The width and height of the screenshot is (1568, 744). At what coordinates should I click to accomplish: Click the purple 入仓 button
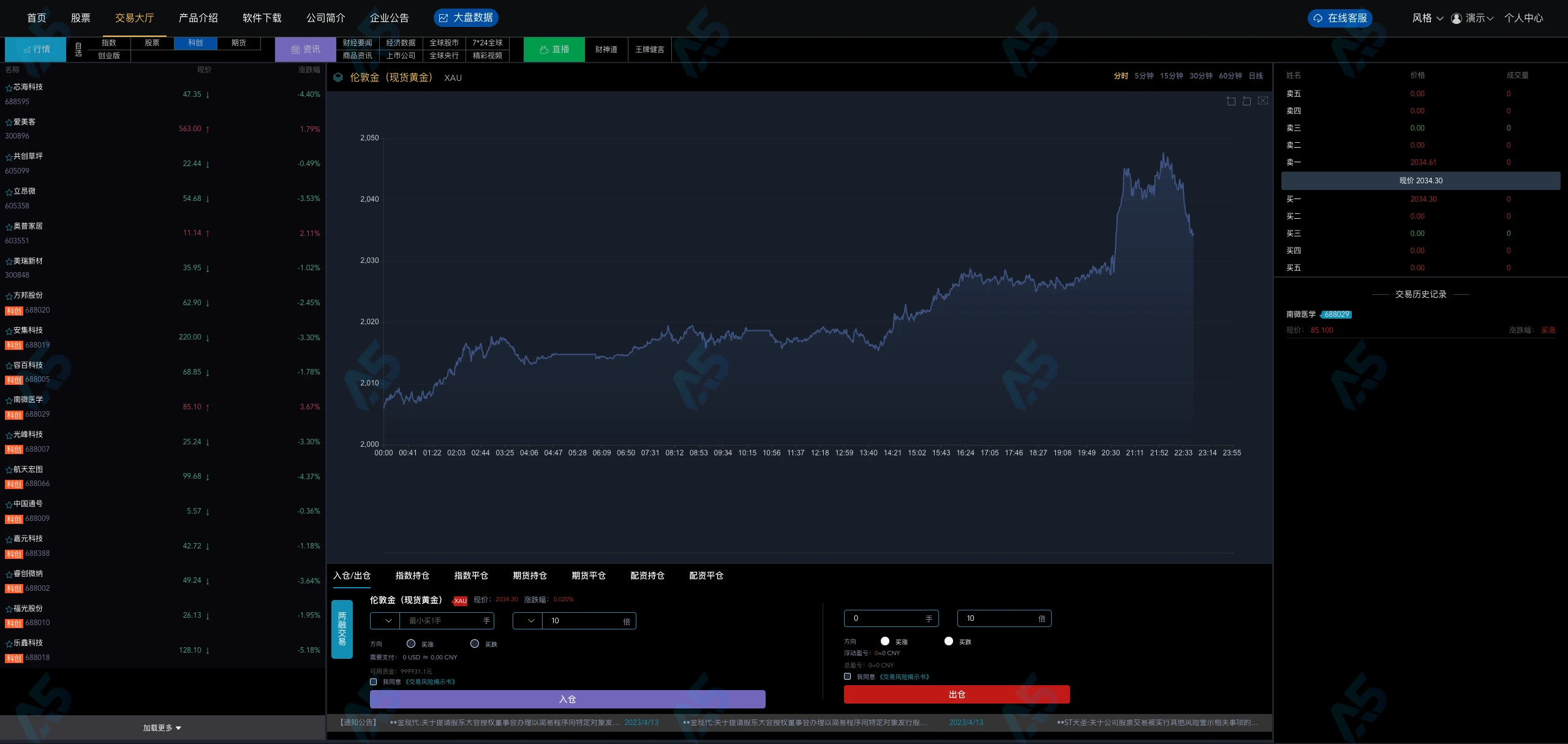click(x=567, y=699)
